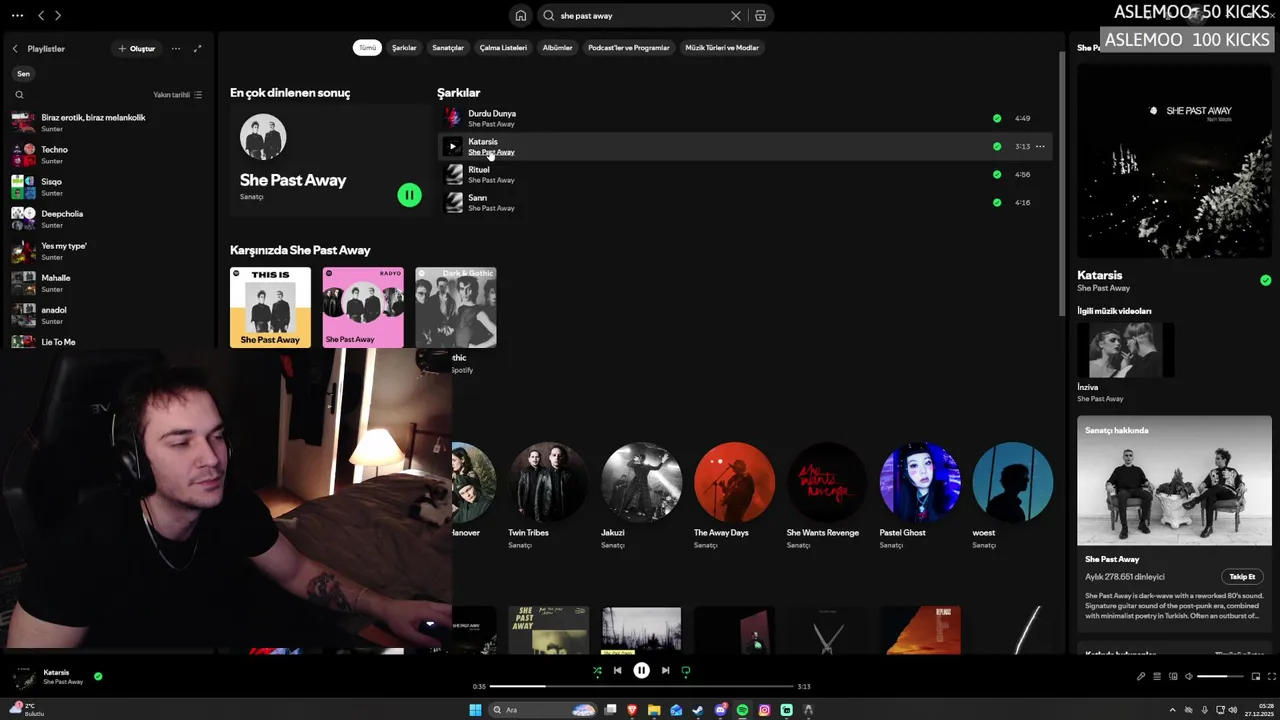Viewport: 1280px width, 720px height.
Task: Switch to the Albümler tab
Action: pos(557,47)
